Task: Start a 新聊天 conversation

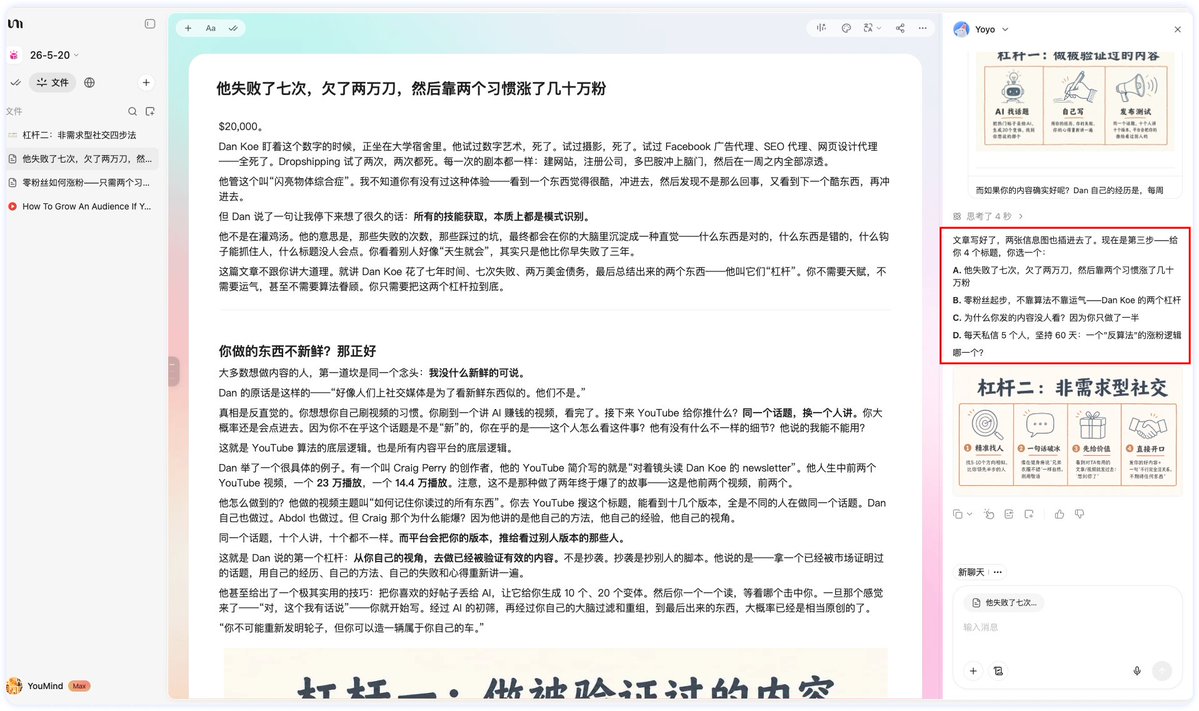Action: pyautogui.click(x=971, y=572)
